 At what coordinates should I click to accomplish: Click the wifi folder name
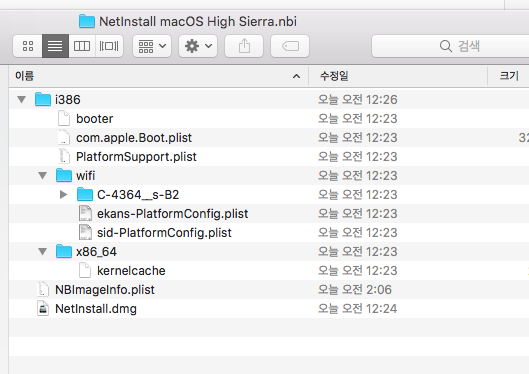pos(86,176)
